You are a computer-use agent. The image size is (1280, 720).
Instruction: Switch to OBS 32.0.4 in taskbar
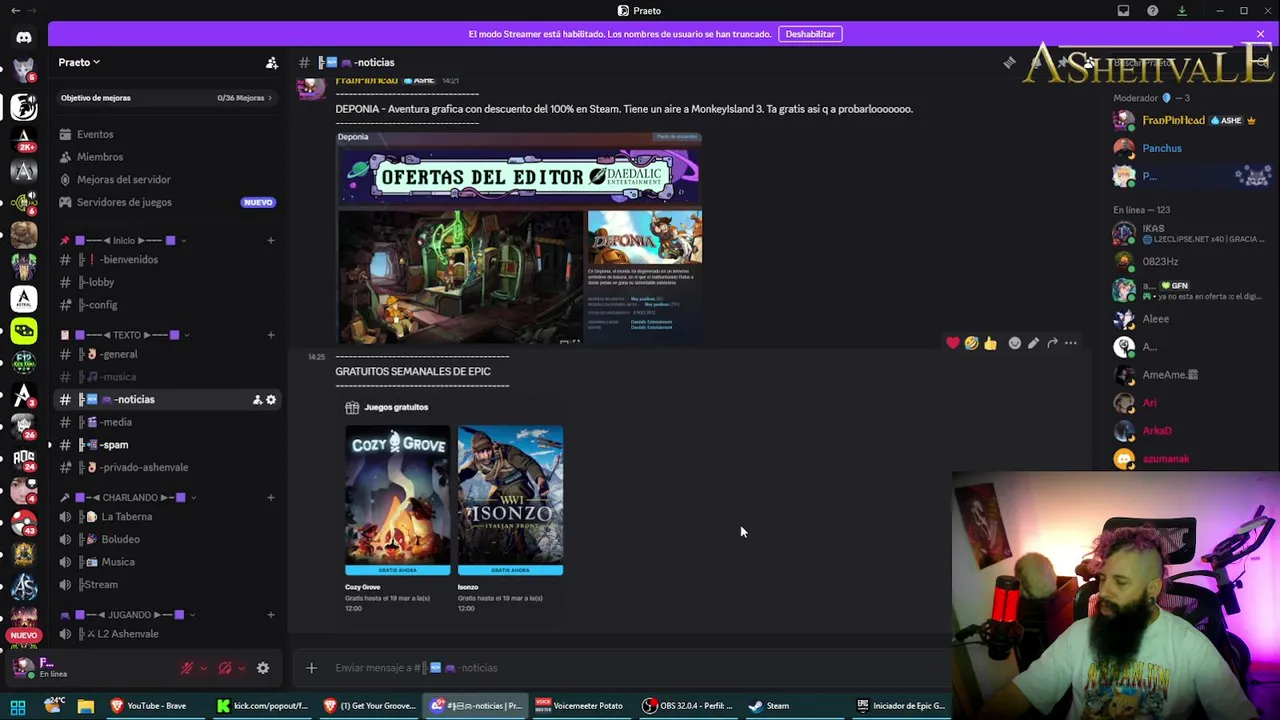pyautogui.click(x=688, y=706)
